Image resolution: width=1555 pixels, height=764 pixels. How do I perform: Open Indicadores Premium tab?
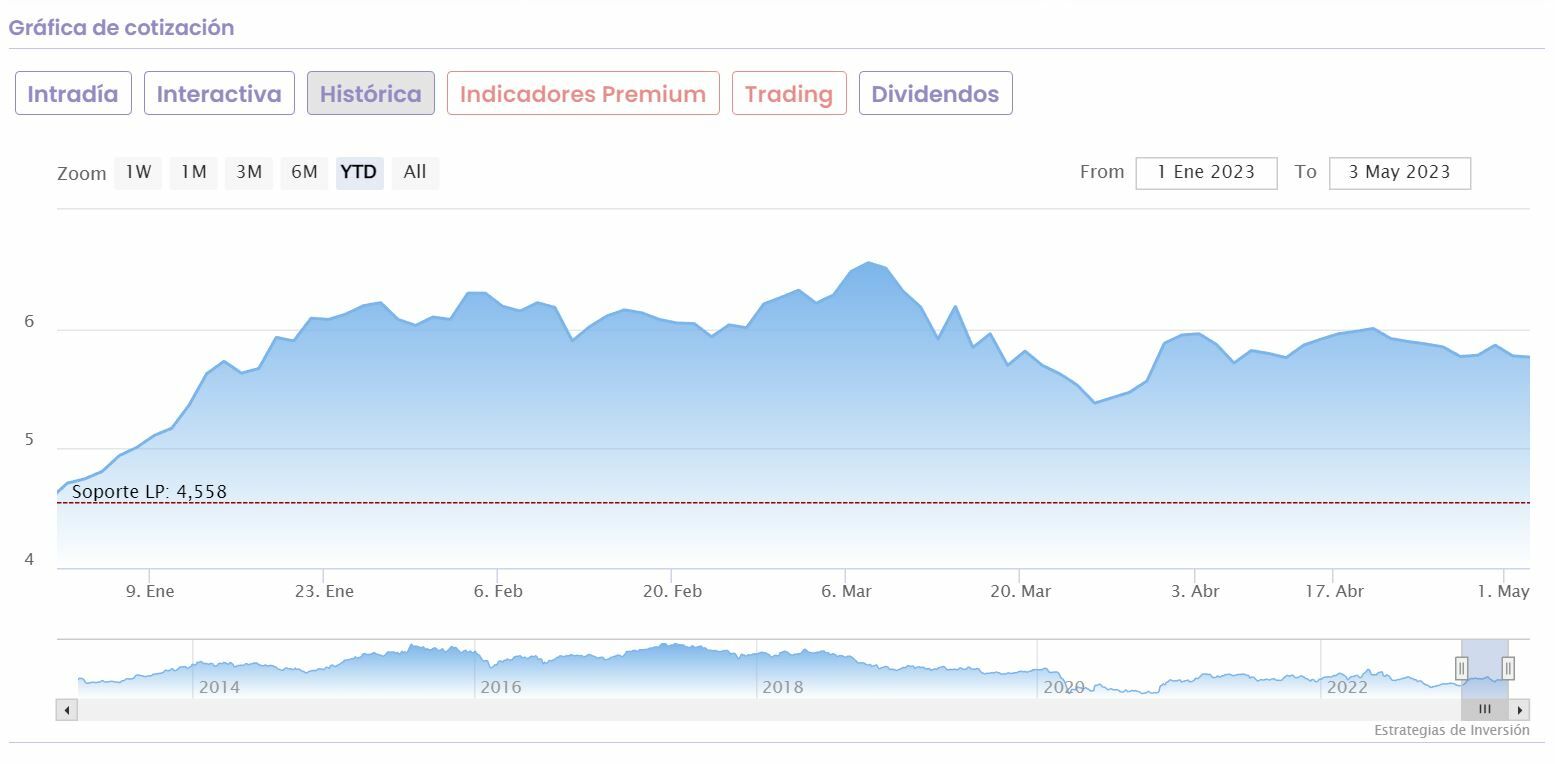583,94
